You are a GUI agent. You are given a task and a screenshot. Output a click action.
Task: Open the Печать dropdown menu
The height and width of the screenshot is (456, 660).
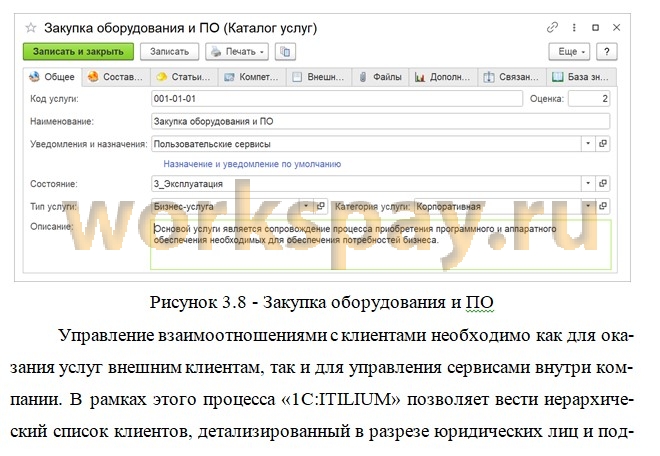237,51
